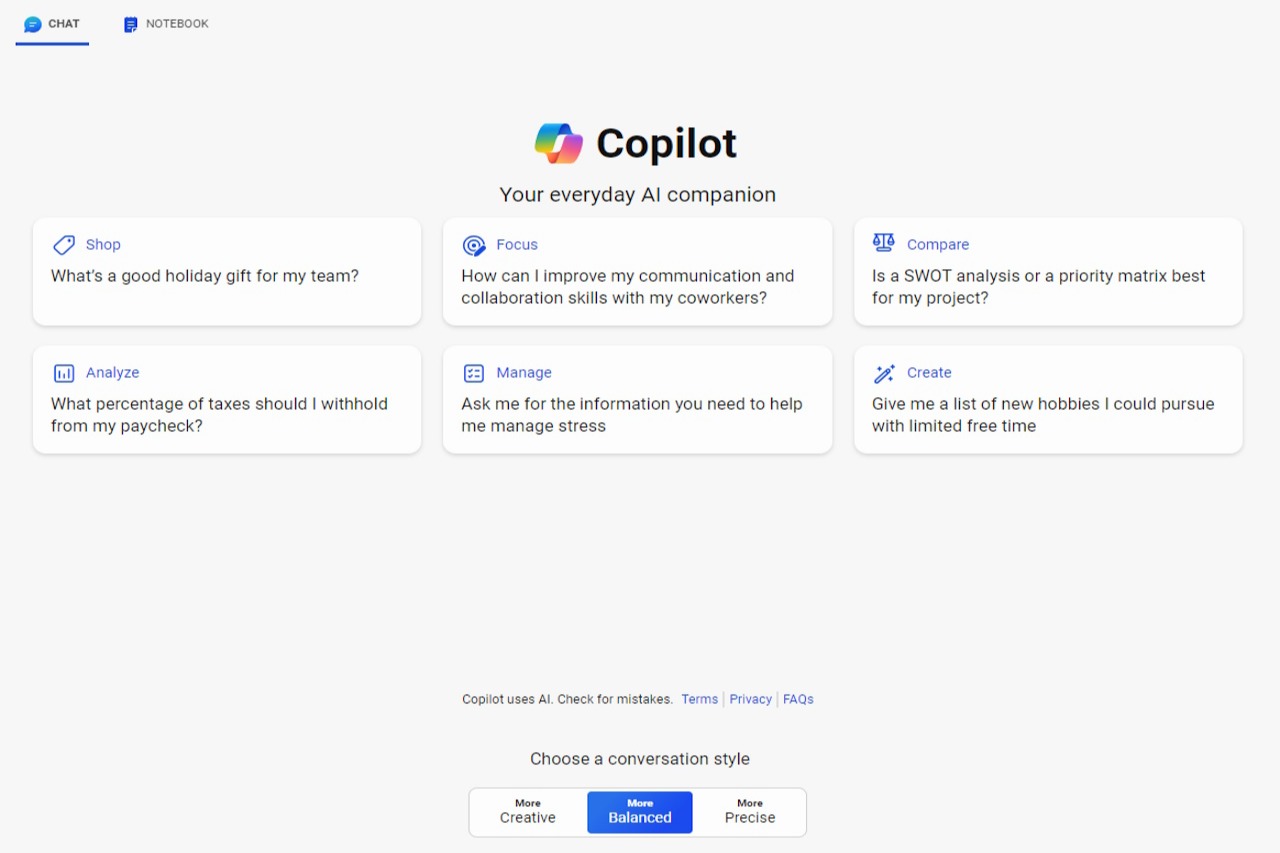Switch to the NOTEBOOK tab
Screen dimensions: 1280x853
pos(176,24)
